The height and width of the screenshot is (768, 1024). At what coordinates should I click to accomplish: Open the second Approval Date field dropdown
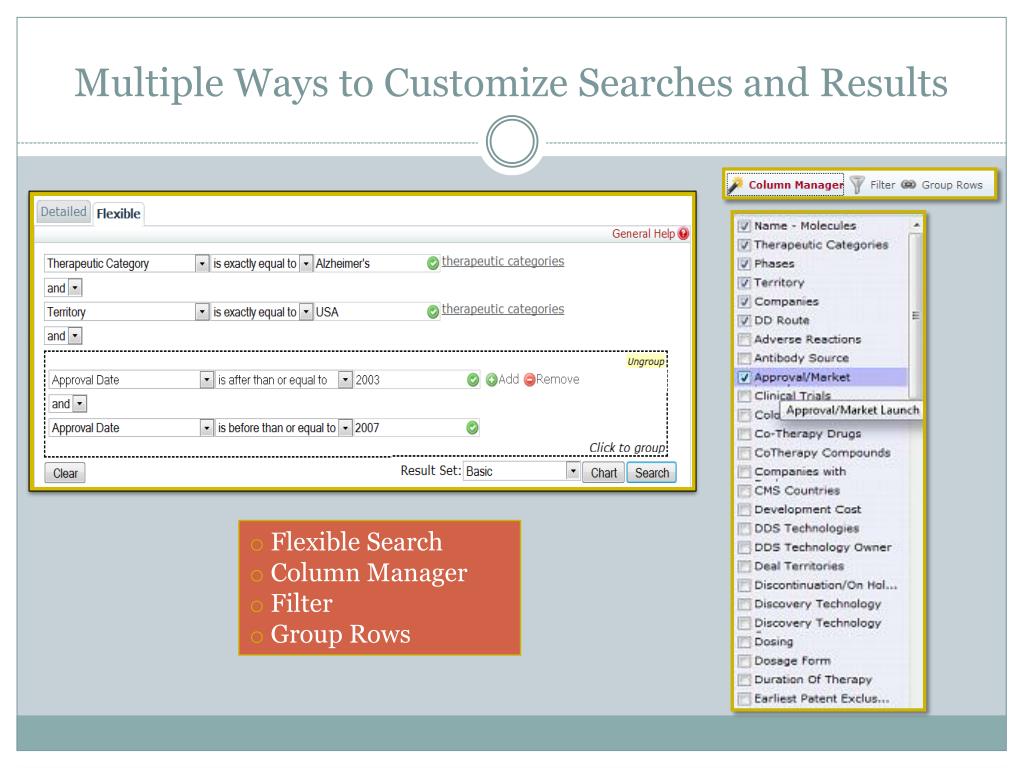[206, 428]
